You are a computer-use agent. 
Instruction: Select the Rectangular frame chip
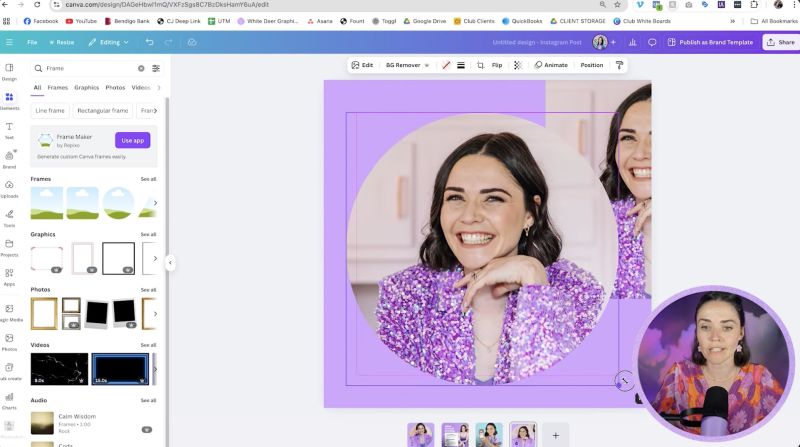click(103, 111)
